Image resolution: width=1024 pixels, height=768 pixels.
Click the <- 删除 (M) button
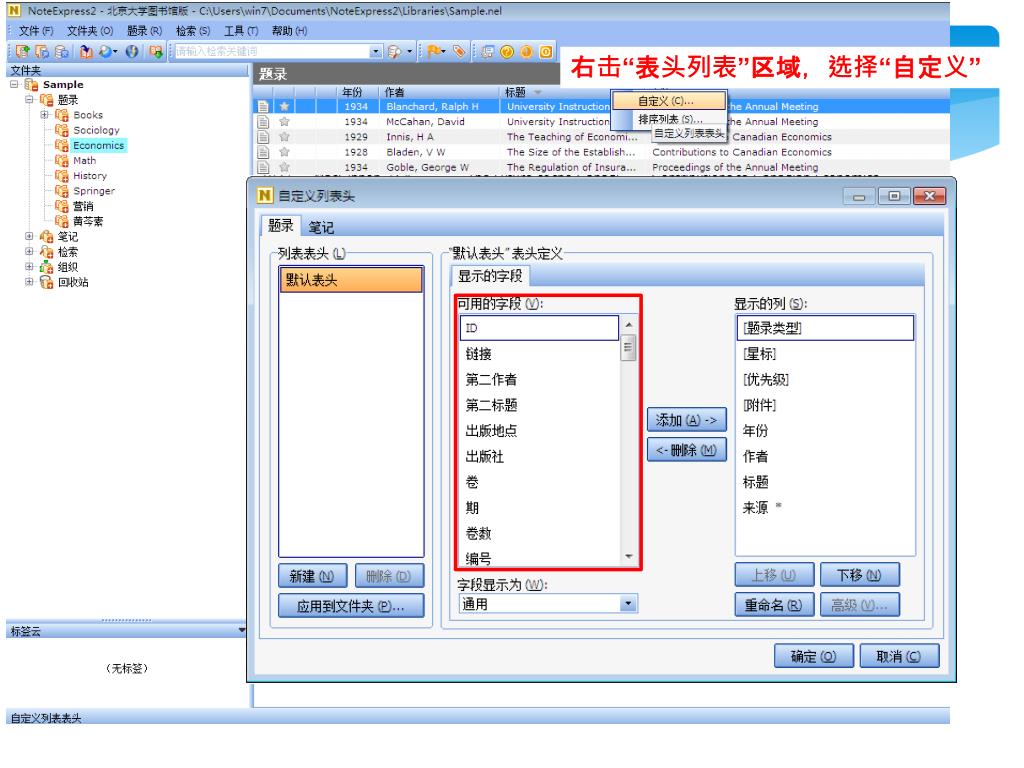(x=686, y=450)
